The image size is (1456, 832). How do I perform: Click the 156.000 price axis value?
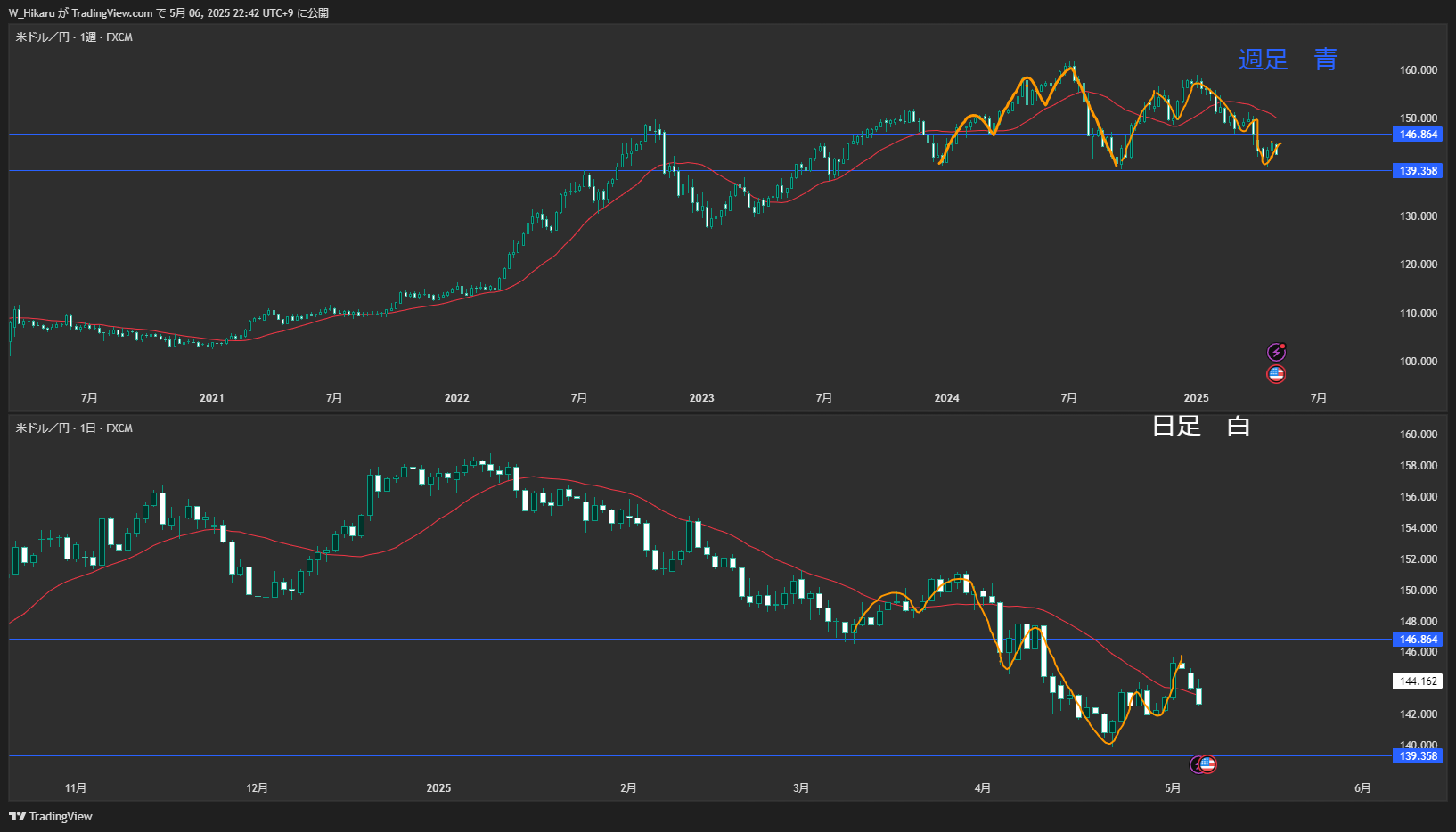[x=1419, y=497]
